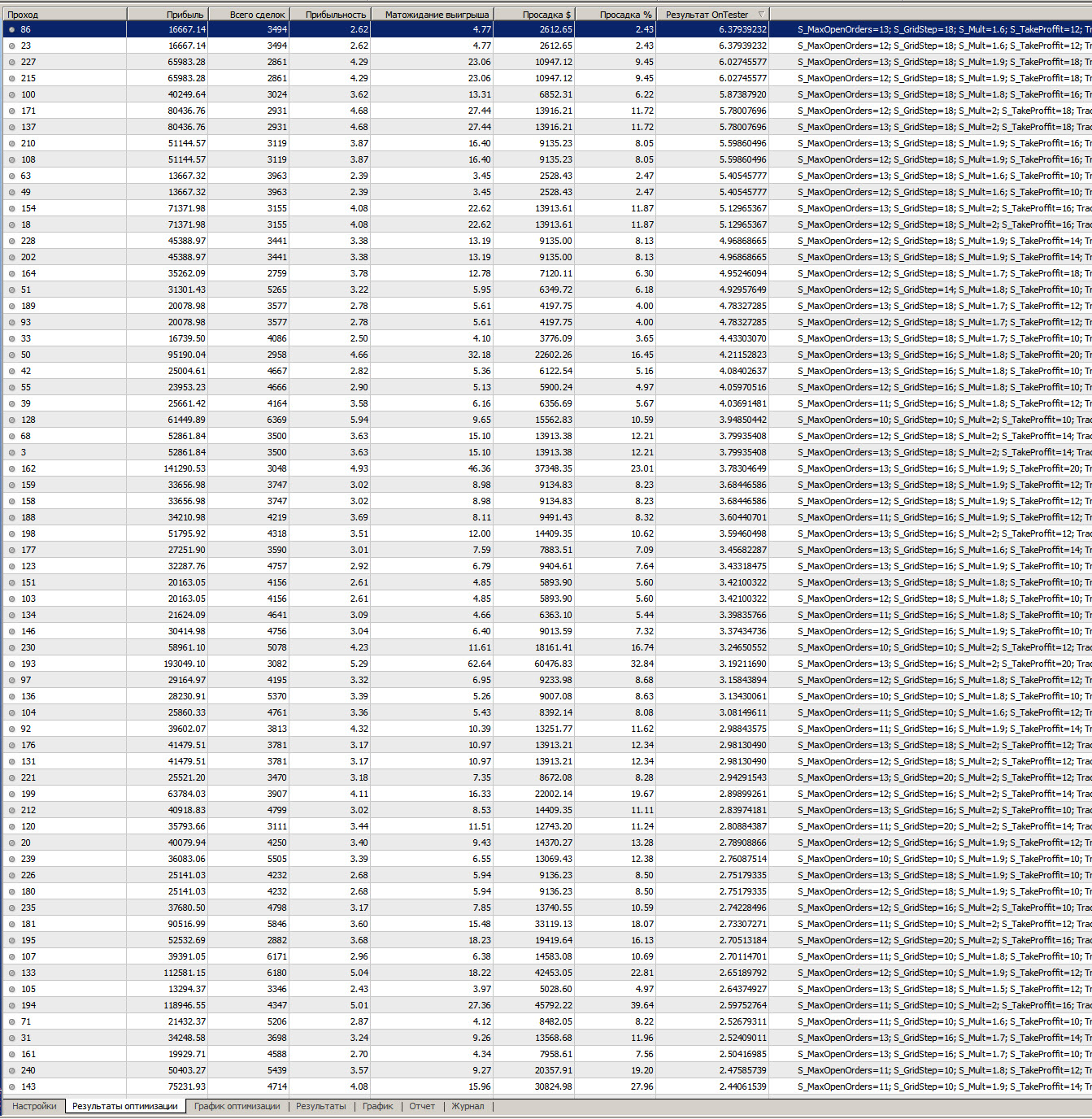
Task: Sort by Просадка $ column header
Action: [x=534, y=15]
